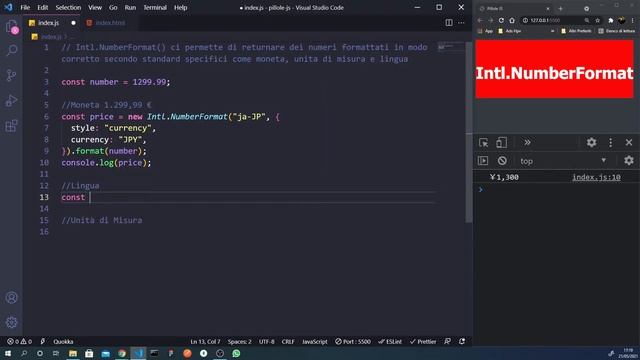Clear the console
Image resolution: width=640 pixels, height=360 pixels.
click(502, 161)
